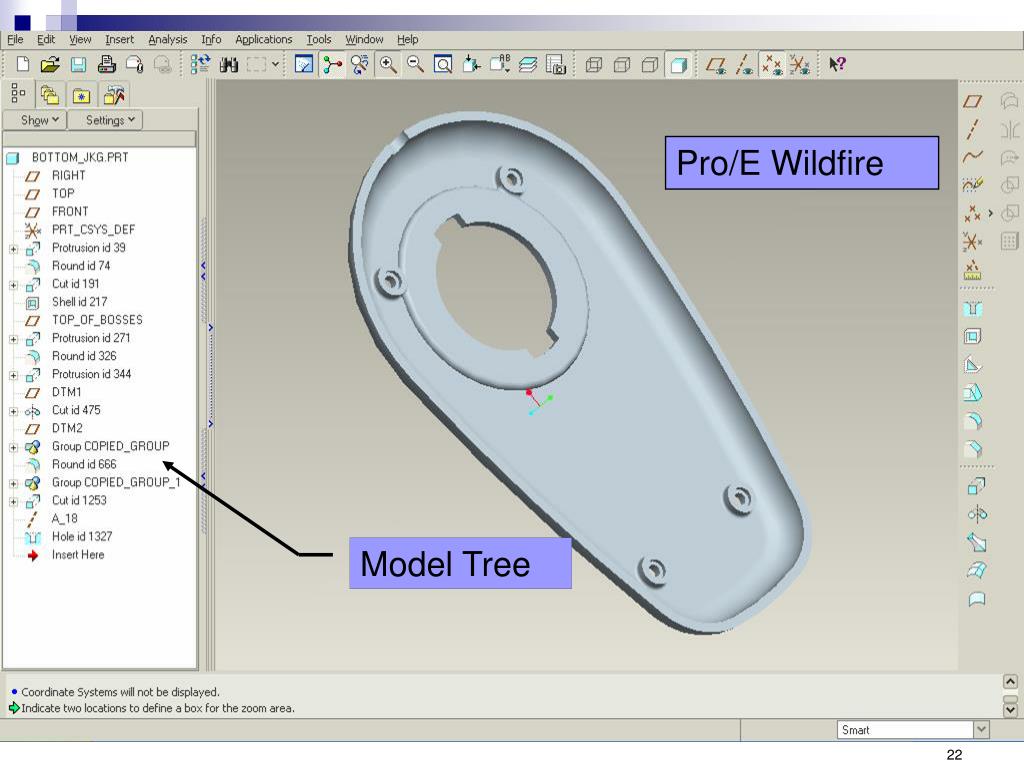Viewport: 1024px width, 768px height.
Task: Start the Shell tool in right toolbar
Action: [x=972, y=337]
